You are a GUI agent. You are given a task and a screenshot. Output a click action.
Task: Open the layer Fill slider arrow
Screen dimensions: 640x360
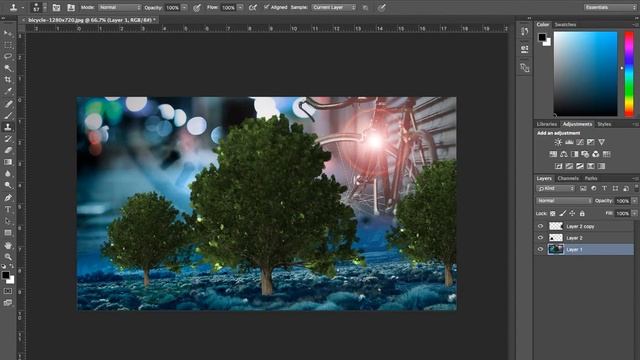pos(634,213)
